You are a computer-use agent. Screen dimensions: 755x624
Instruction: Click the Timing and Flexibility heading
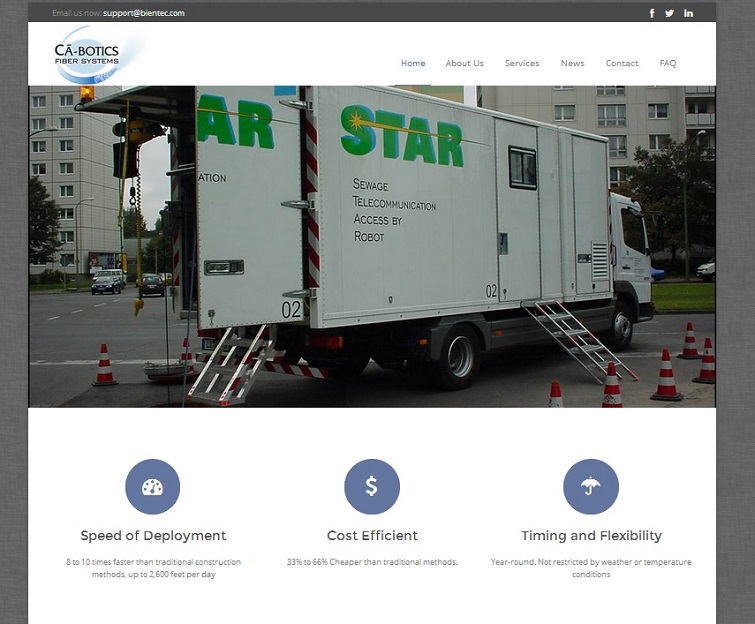591,535
